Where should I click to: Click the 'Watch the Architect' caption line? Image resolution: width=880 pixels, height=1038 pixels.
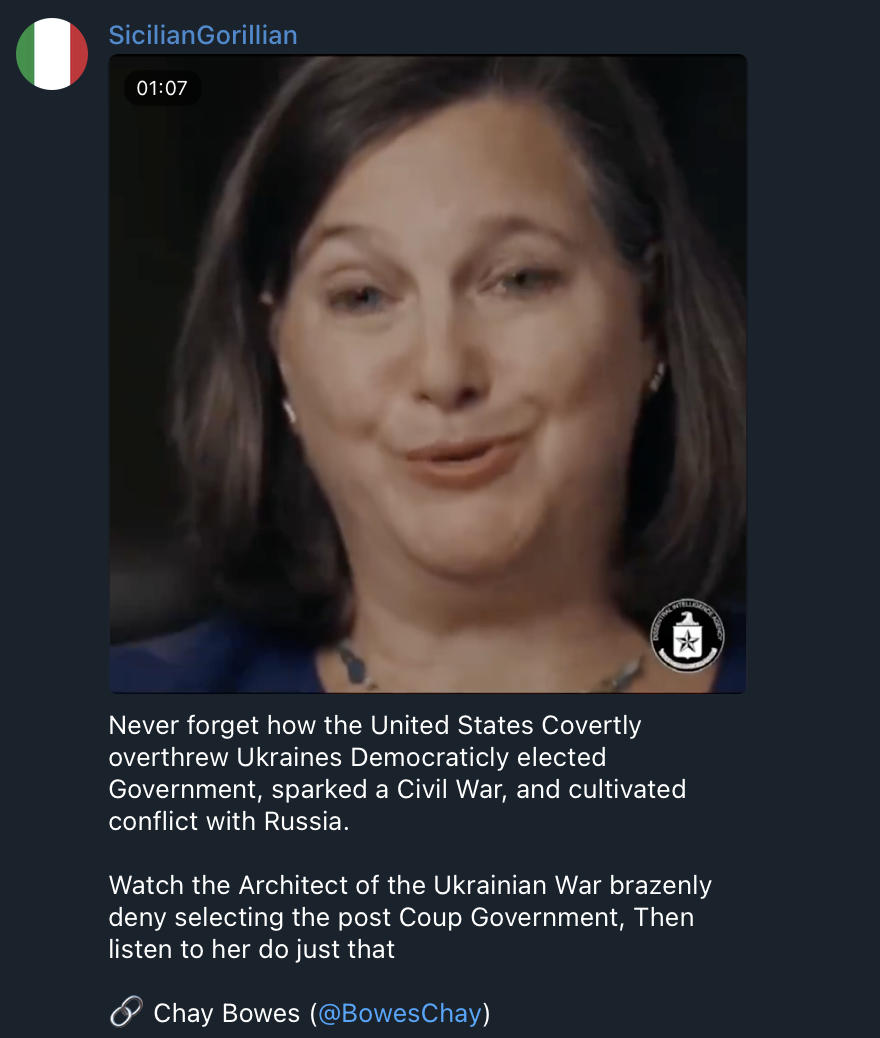click(x=410, y=886)
